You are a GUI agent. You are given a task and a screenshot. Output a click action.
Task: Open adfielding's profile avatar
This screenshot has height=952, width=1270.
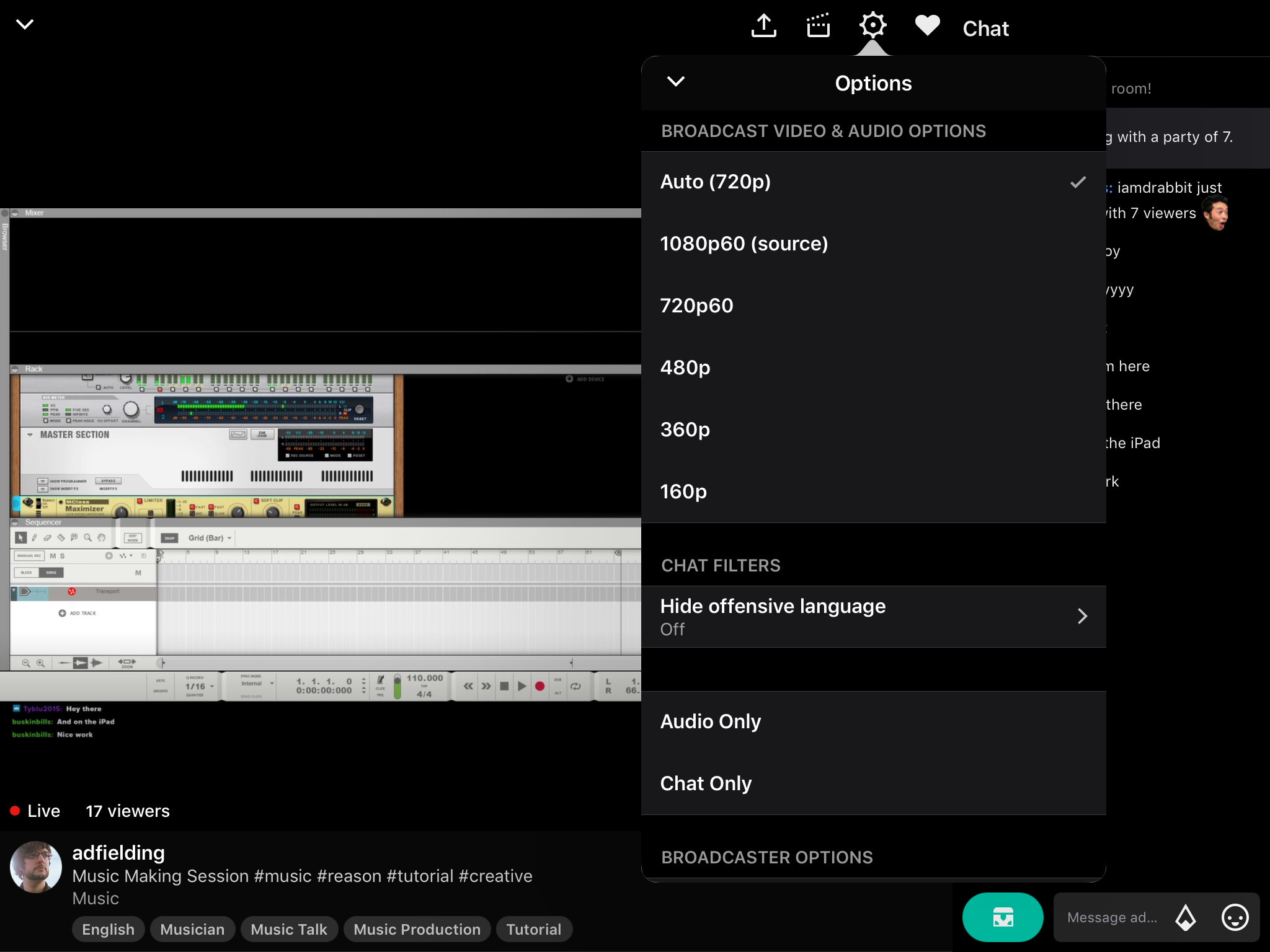[x=36, y=867]
